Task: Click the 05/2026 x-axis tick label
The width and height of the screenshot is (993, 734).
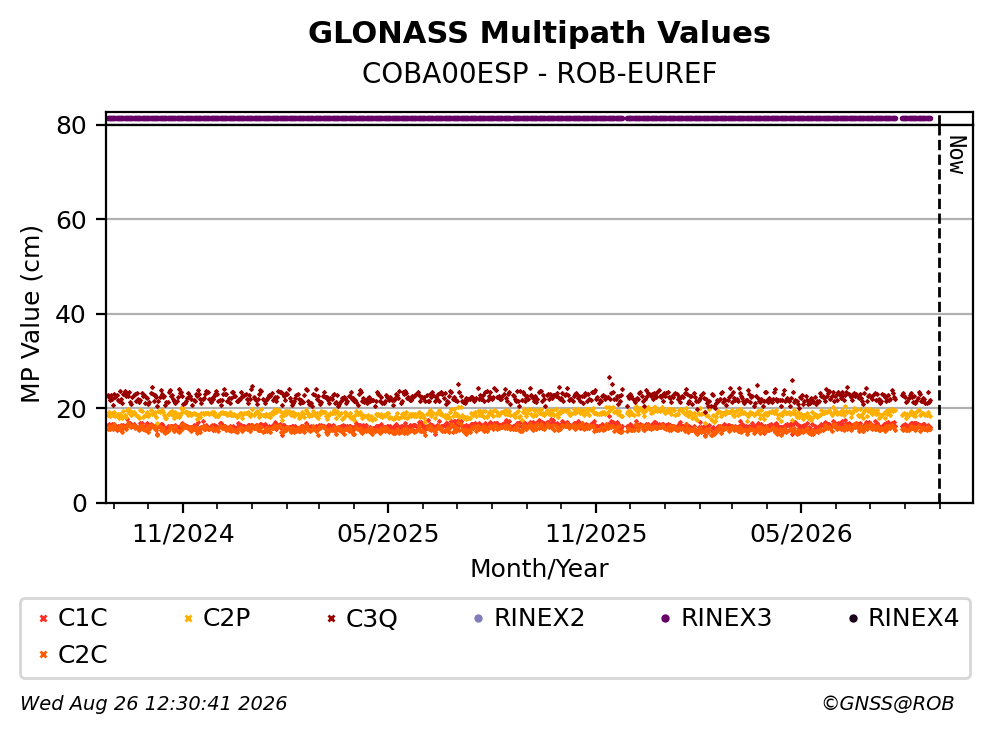Action: click(801, 534)
